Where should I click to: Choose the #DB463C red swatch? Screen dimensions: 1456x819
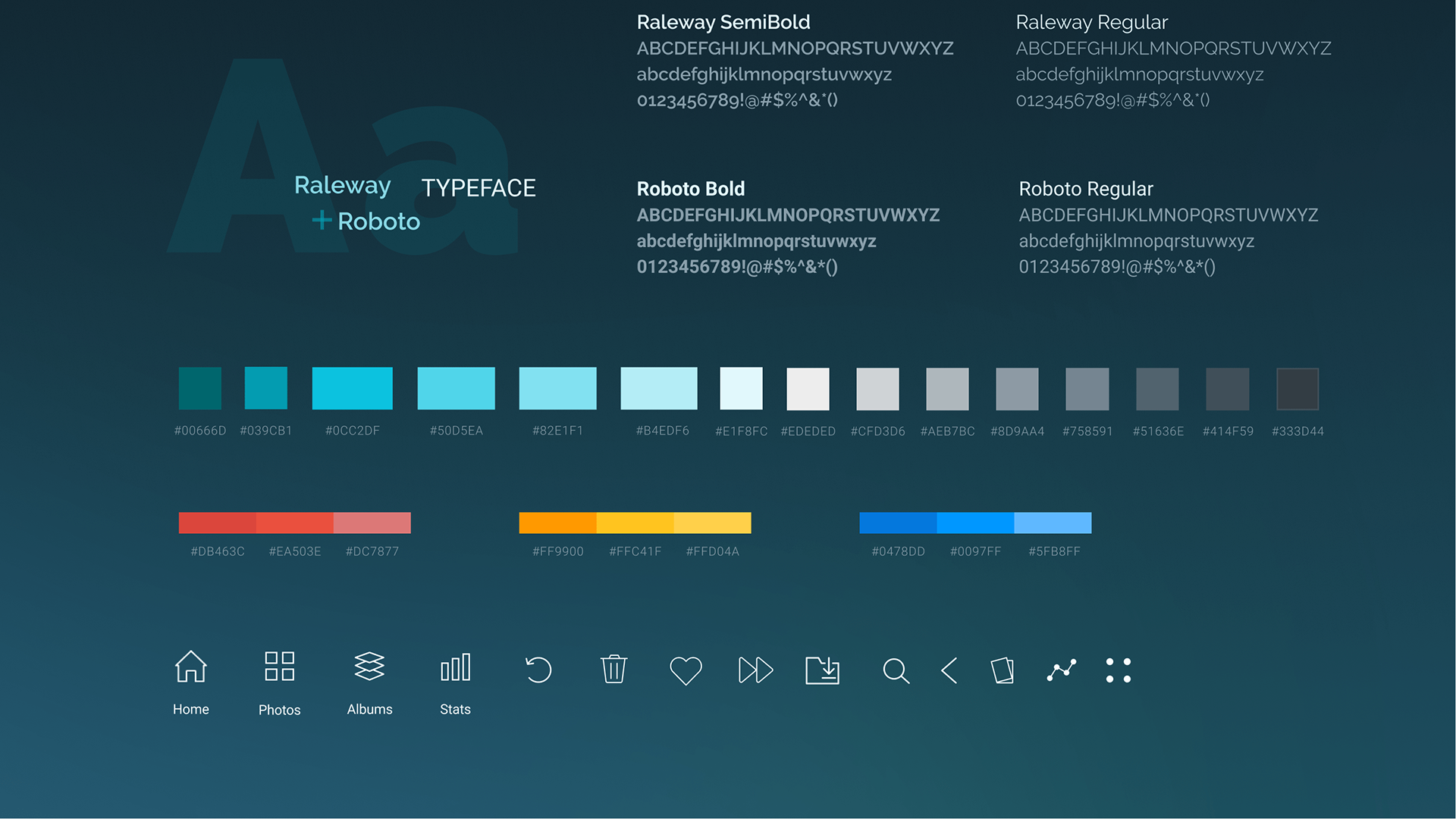(x=218, y=522)
